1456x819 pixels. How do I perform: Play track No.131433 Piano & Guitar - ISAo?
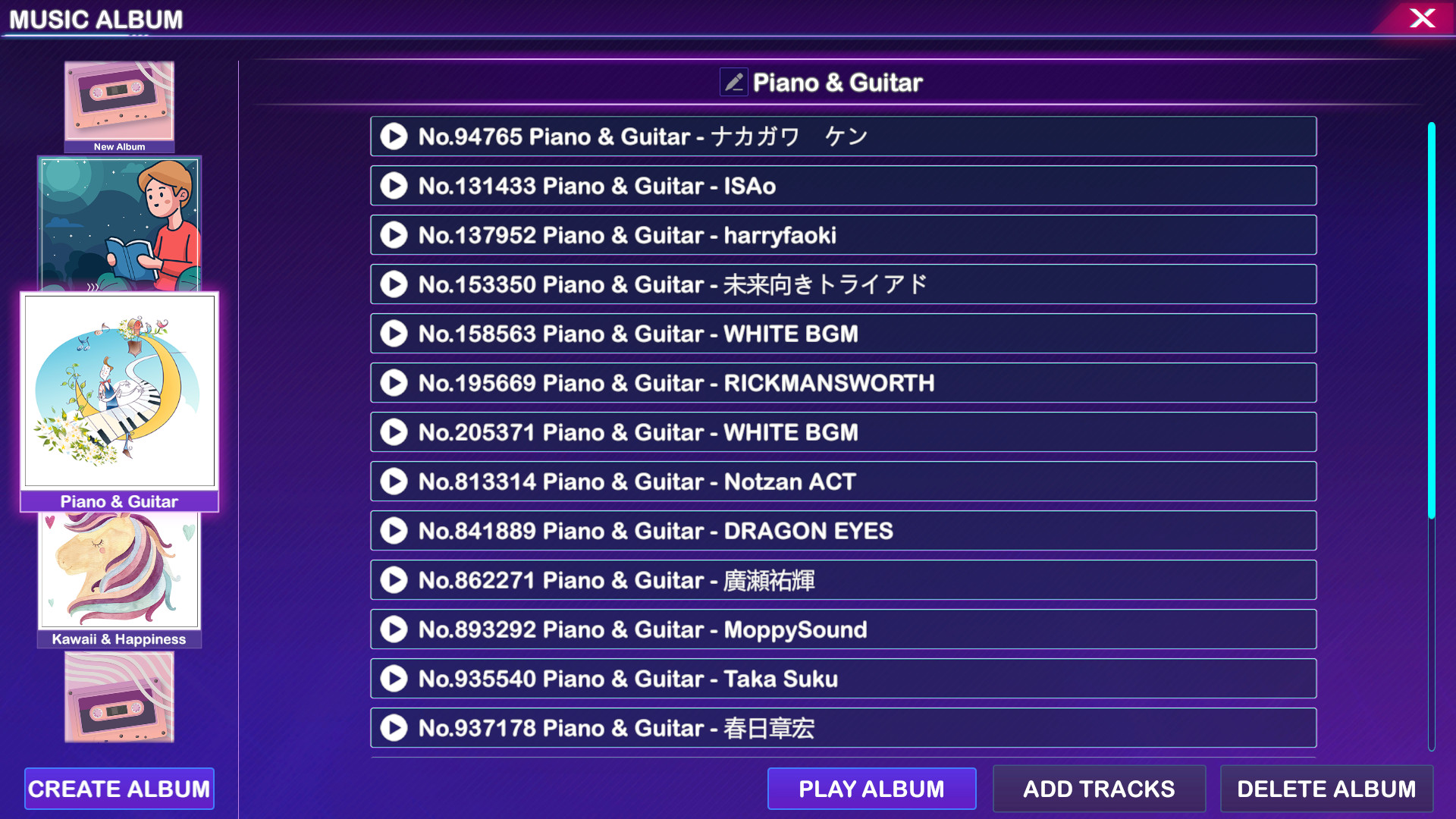[x=395, y=185]
